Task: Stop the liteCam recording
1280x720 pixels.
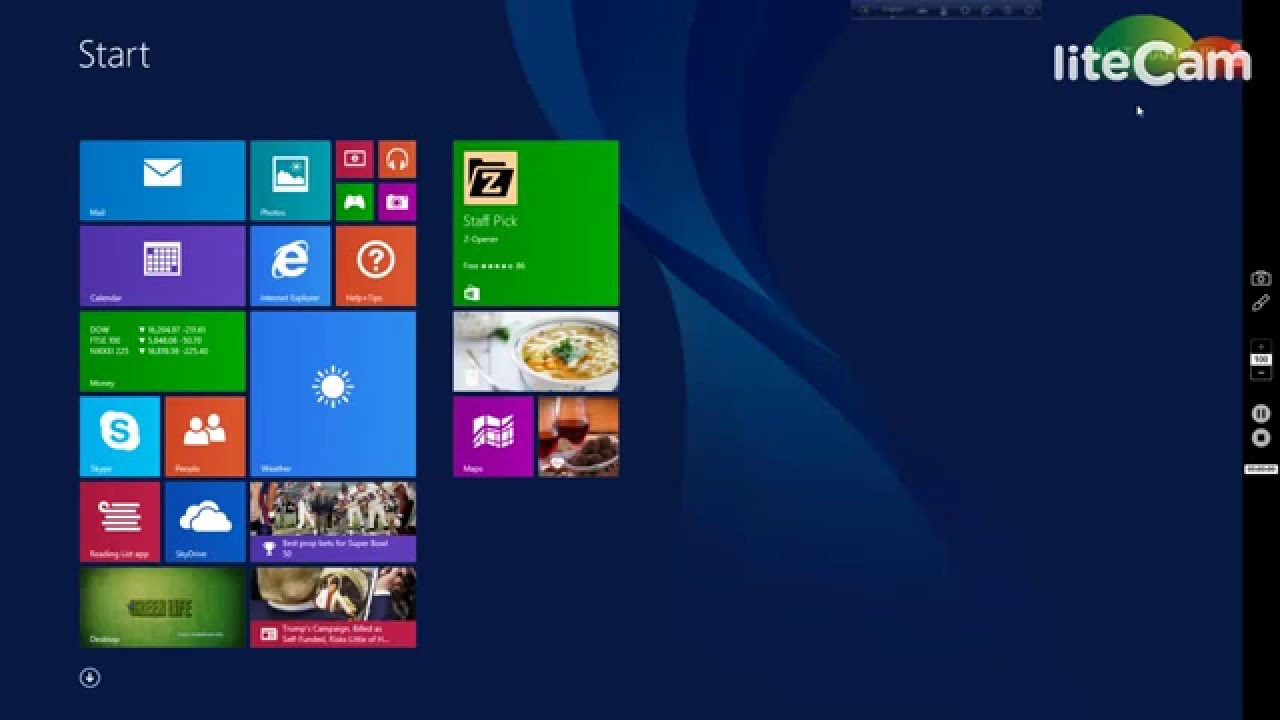Action: pyautogui.click(x=1261, y=438)
